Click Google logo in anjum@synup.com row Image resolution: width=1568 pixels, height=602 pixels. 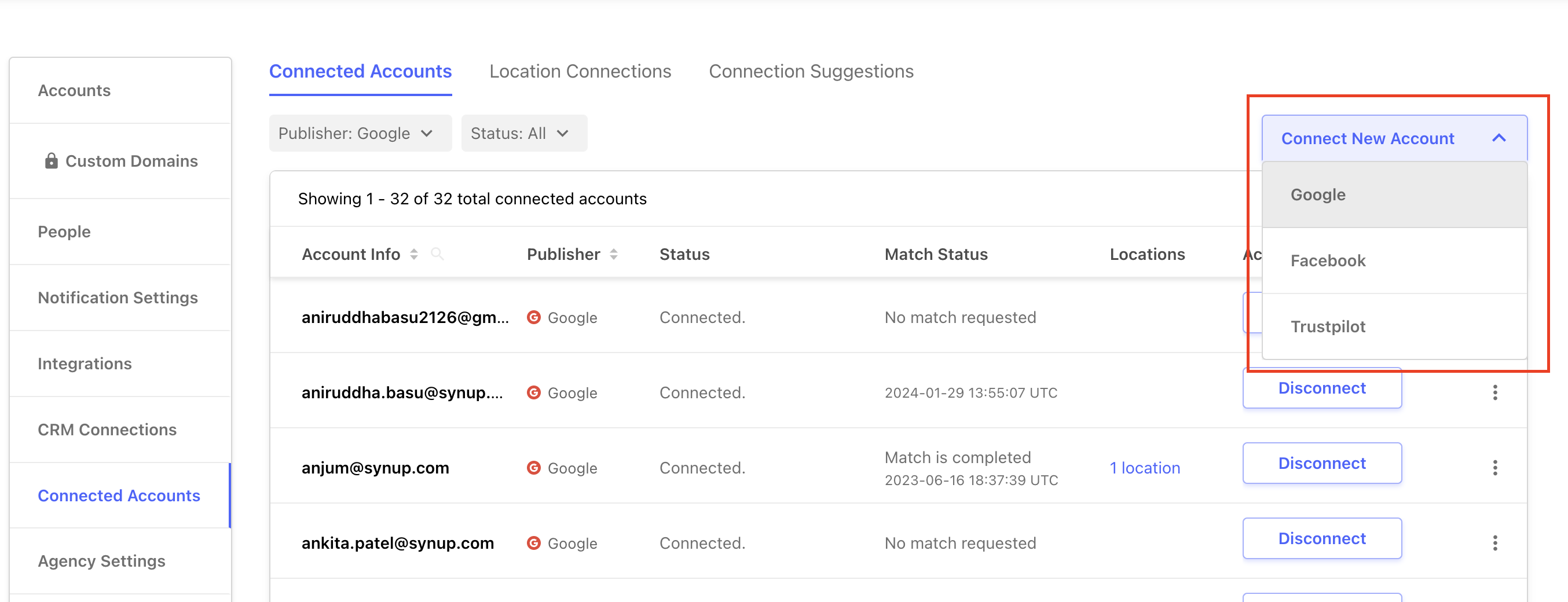click(533, 468)
